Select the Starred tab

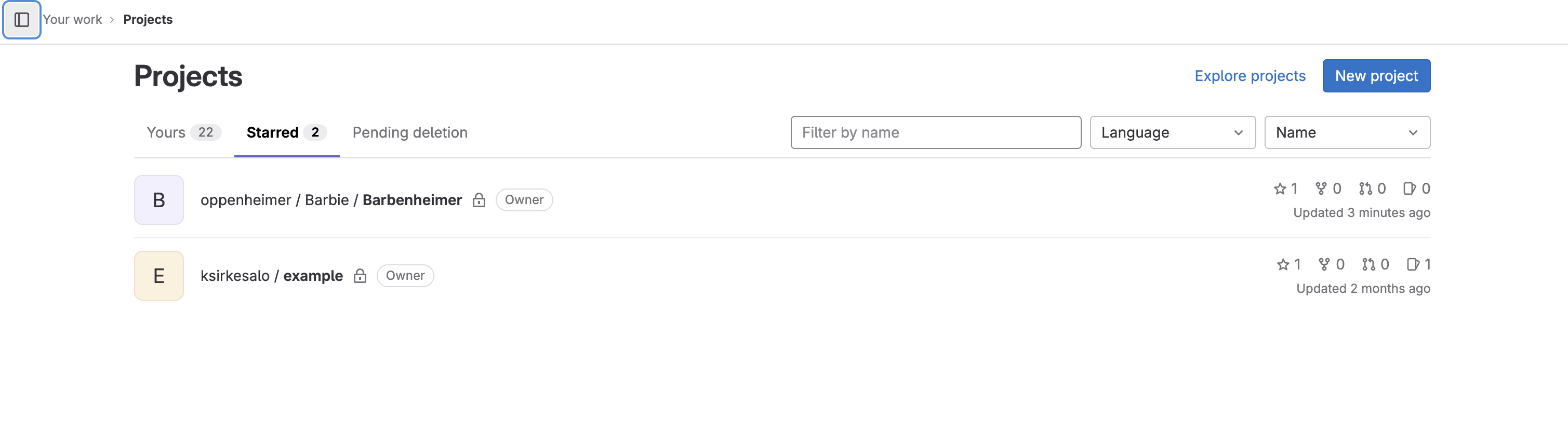coord(287,133)
